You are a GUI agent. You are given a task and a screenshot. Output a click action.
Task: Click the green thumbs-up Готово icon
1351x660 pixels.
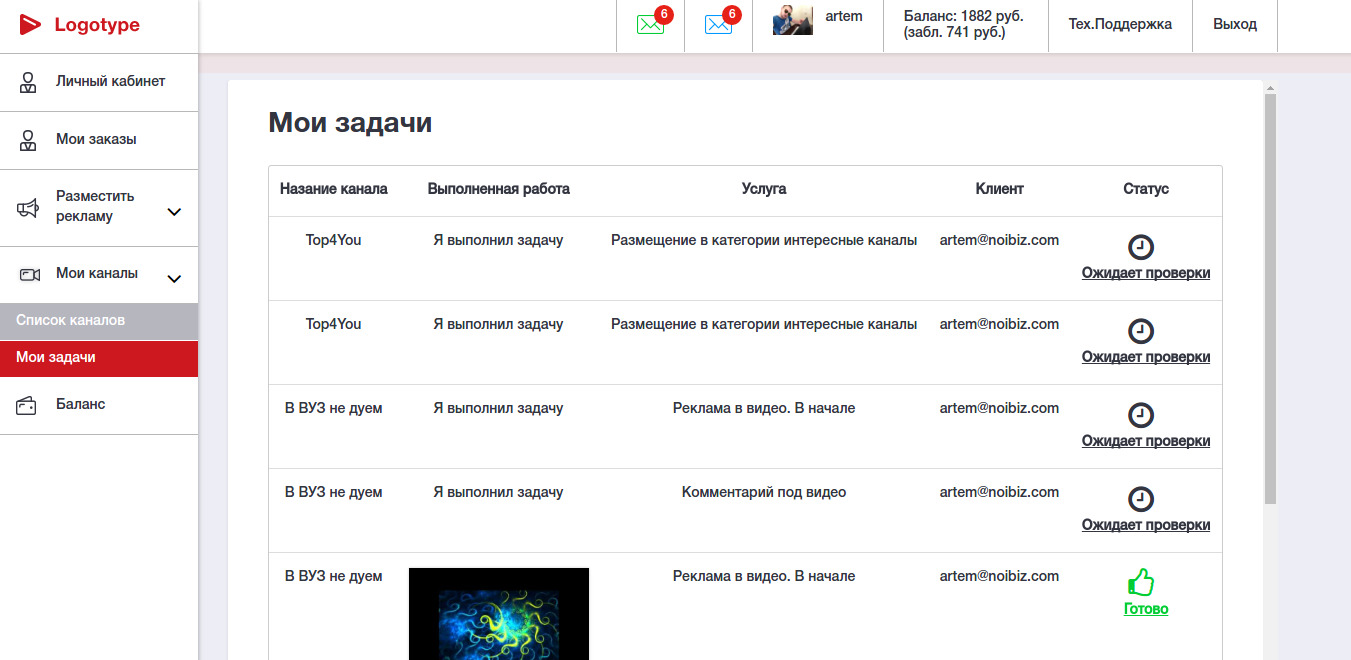(x=1141, y=582)
